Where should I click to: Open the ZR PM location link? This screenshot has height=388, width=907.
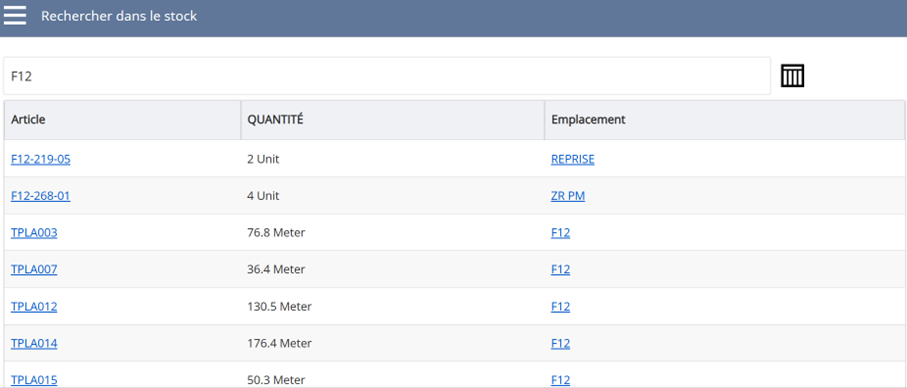[568, 196]
